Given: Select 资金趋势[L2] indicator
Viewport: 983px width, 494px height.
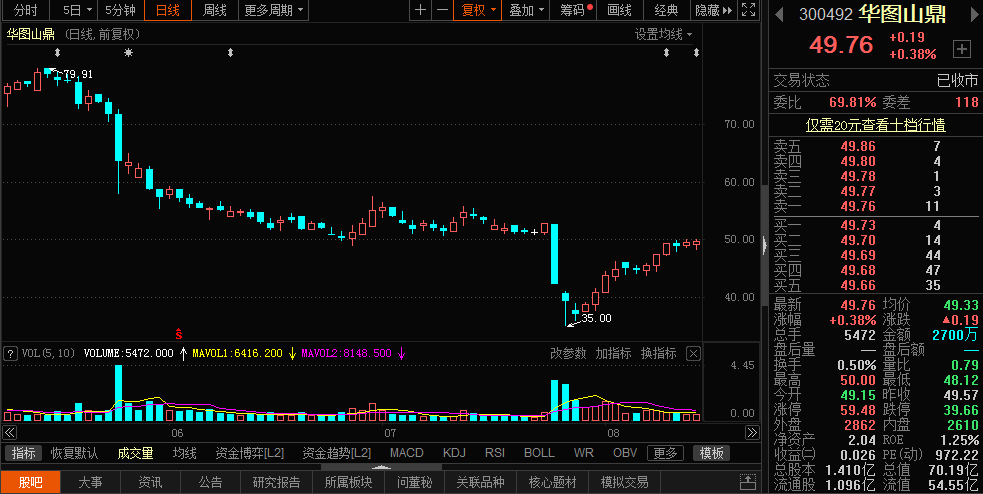Looking at the screenshot, I should (x=337, y=453).
